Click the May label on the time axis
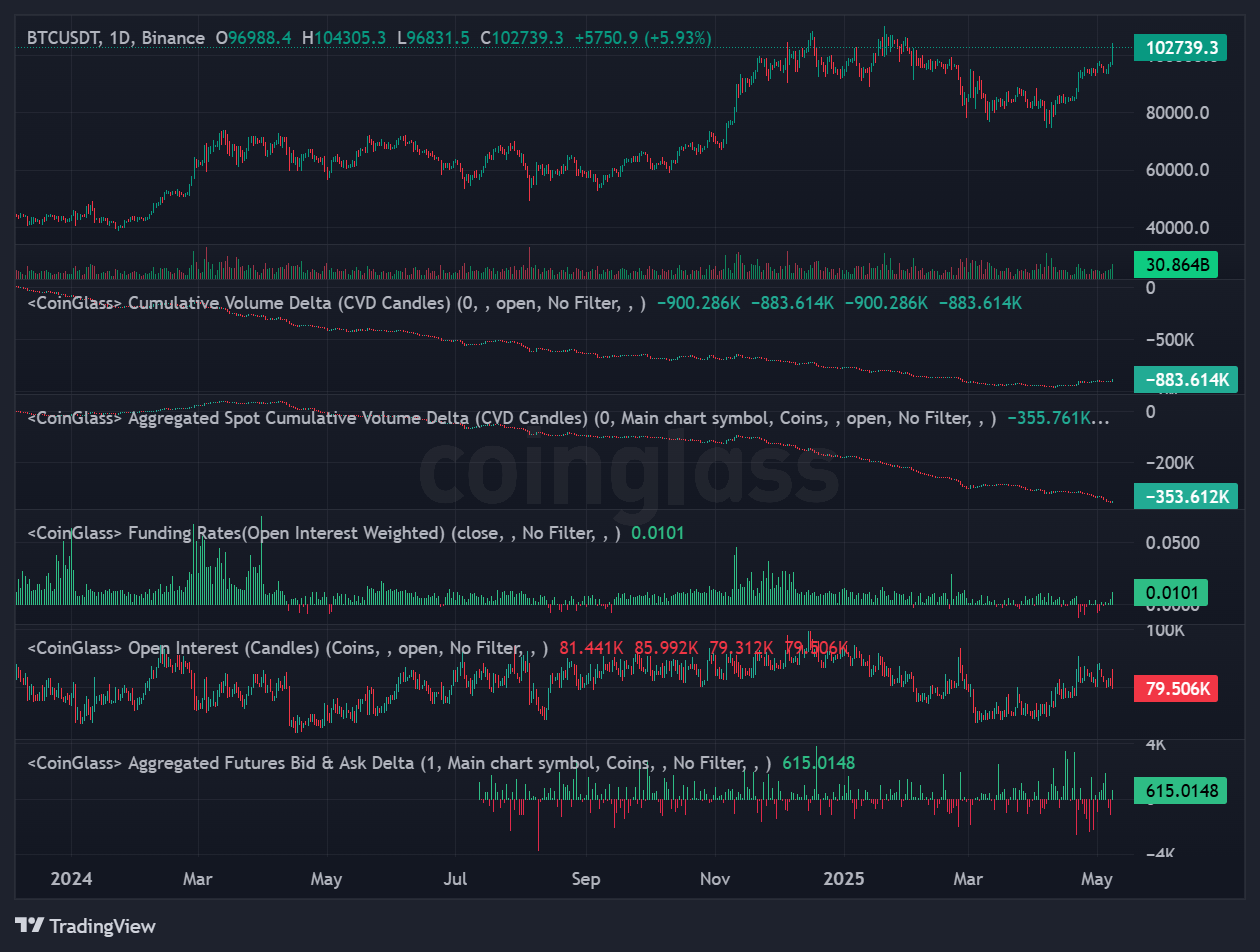Screen dimensions: 1260x952 point(1097,879)
